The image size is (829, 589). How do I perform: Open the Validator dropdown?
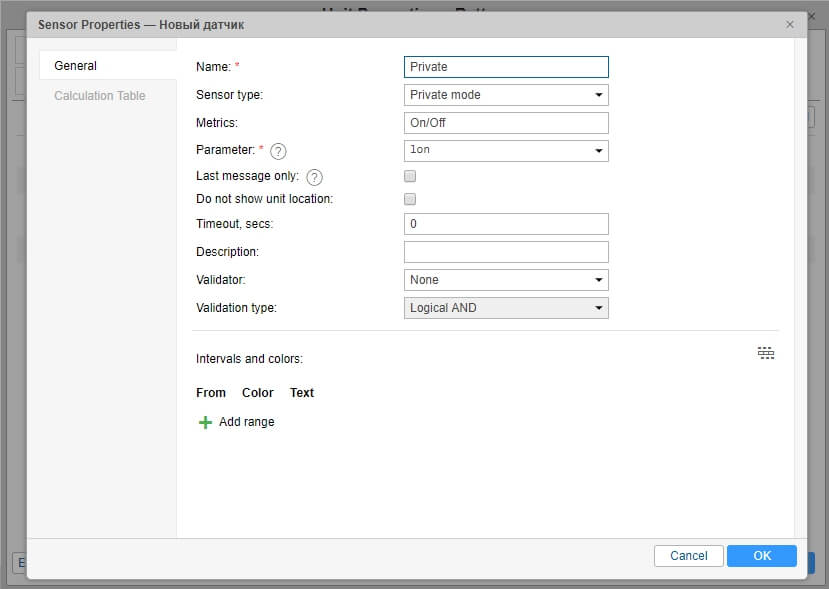tap(506, 280)
